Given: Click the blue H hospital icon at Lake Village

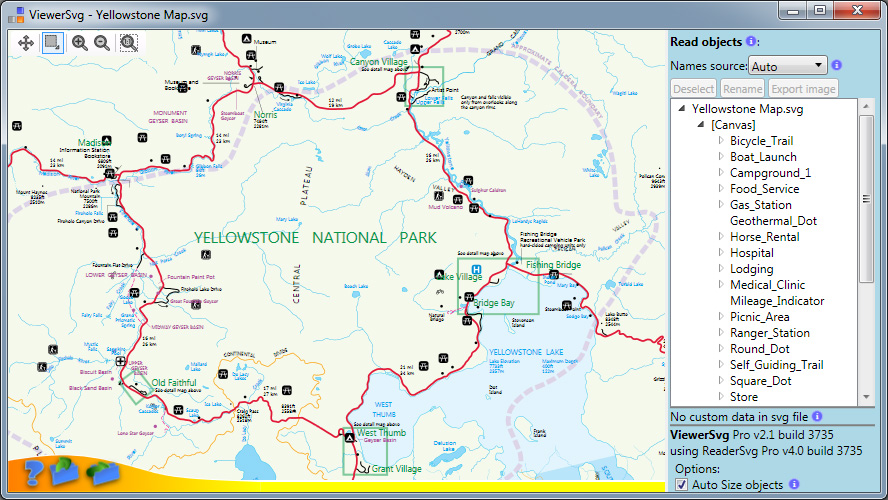Looking at the screenshot, I should tap(476, 270).
